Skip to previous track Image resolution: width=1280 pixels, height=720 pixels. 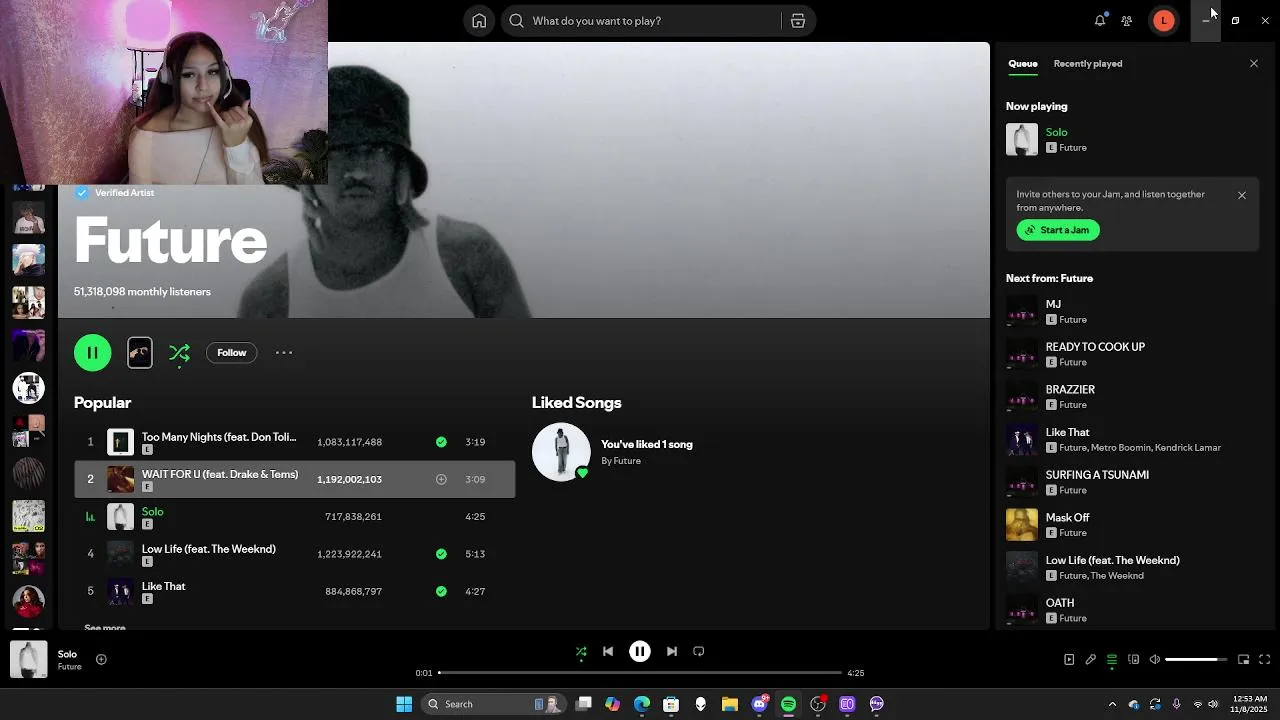[608, 651]
